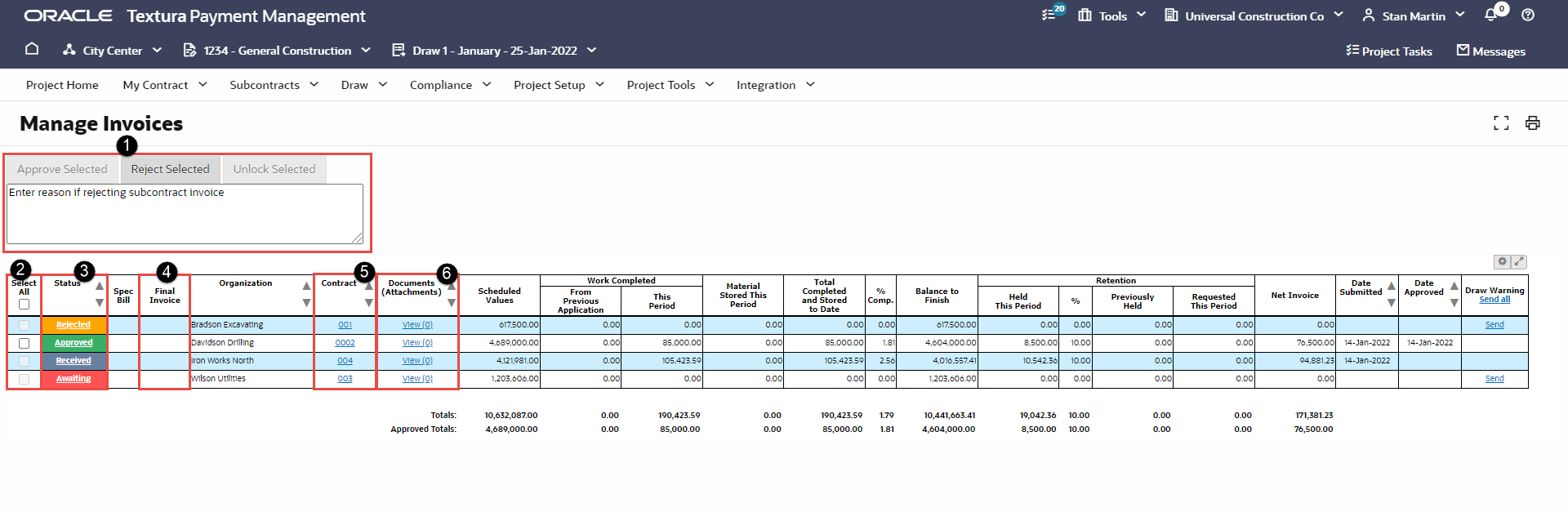
Task: Open the Approved status link
Action: 73,343
